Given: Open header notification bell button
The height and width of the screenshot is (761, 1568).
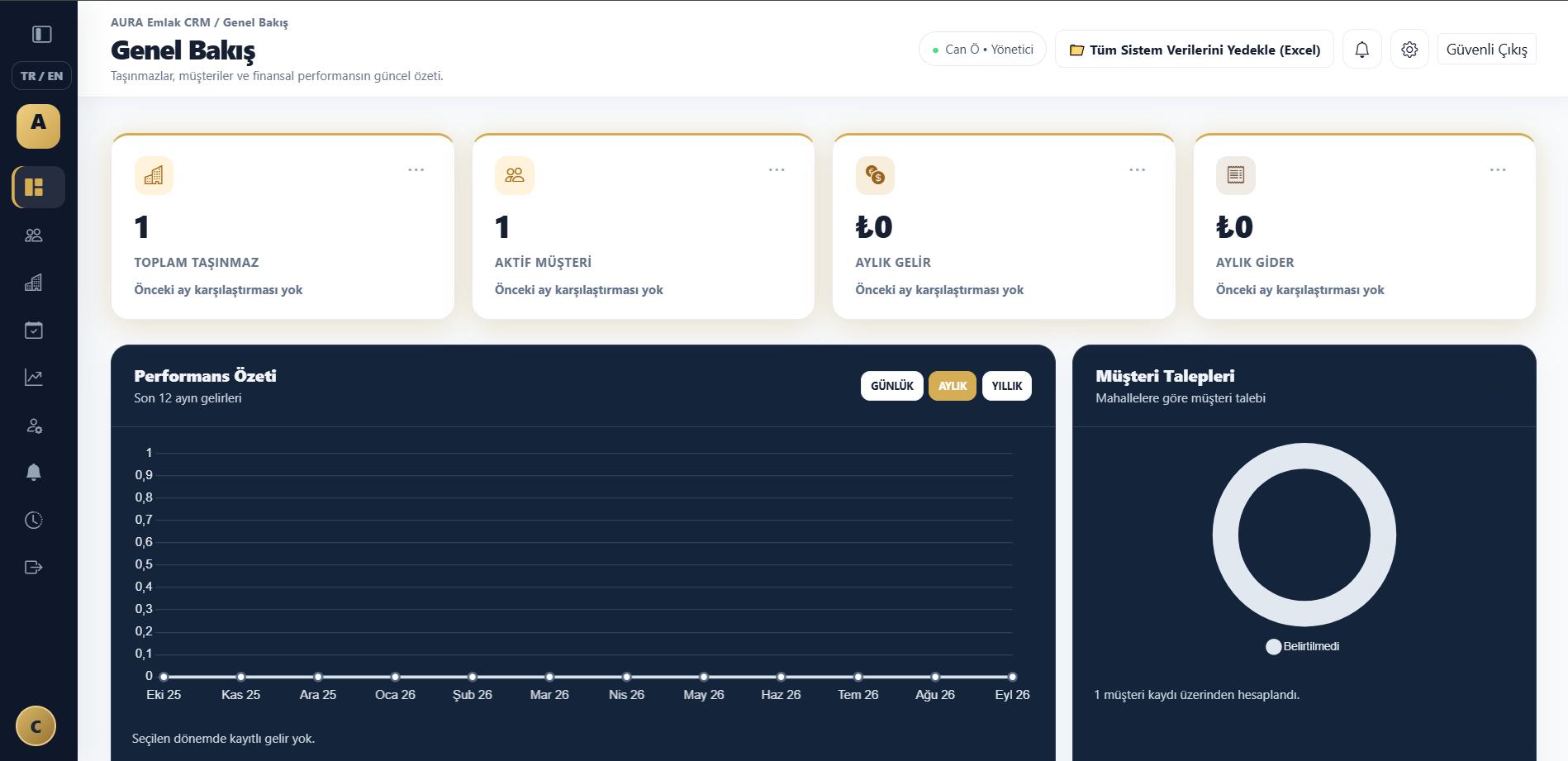Looking at the screenshot, I should click(x=1362, y=50).
